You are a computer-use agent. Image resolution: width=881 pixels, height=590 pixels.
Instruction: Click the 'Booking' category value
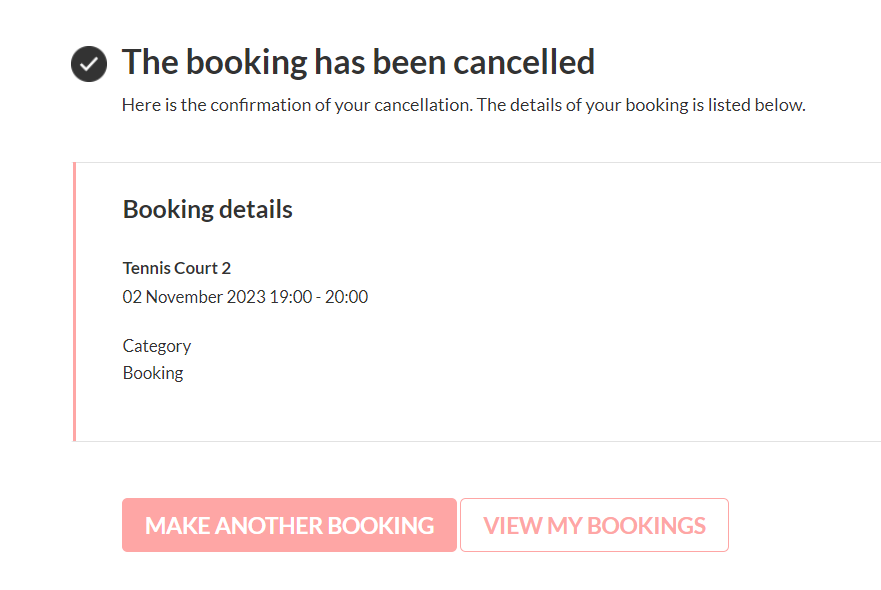[x=153, y=373]
